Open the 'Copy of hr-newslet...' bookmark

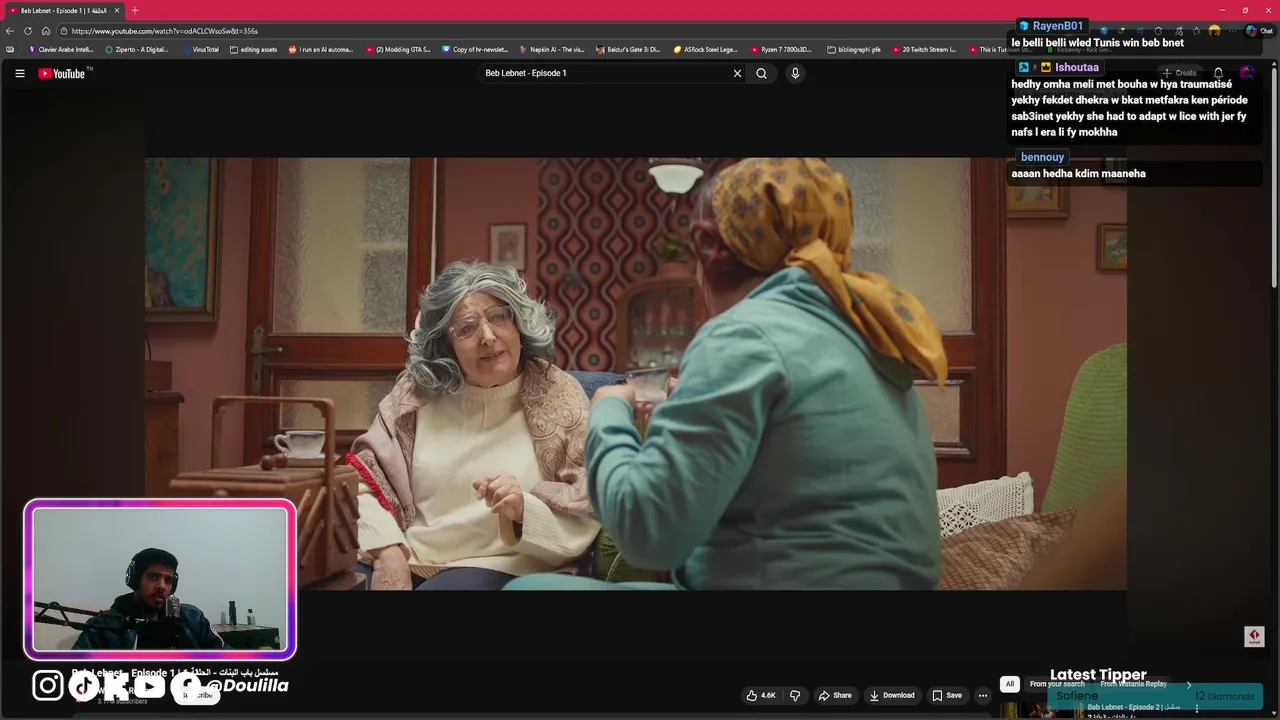[475, 49]
